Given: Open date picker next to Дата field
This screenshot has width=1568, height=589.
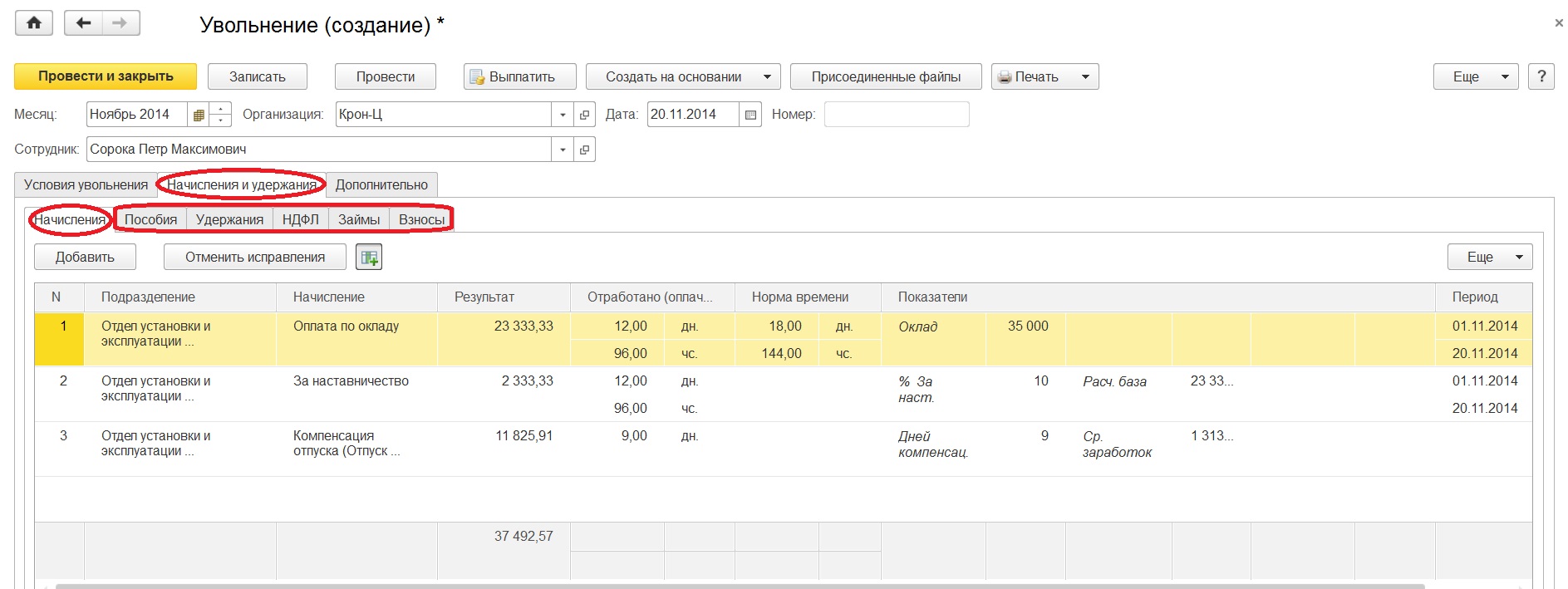Looking at the screenshot, I should tap(750, 115).
